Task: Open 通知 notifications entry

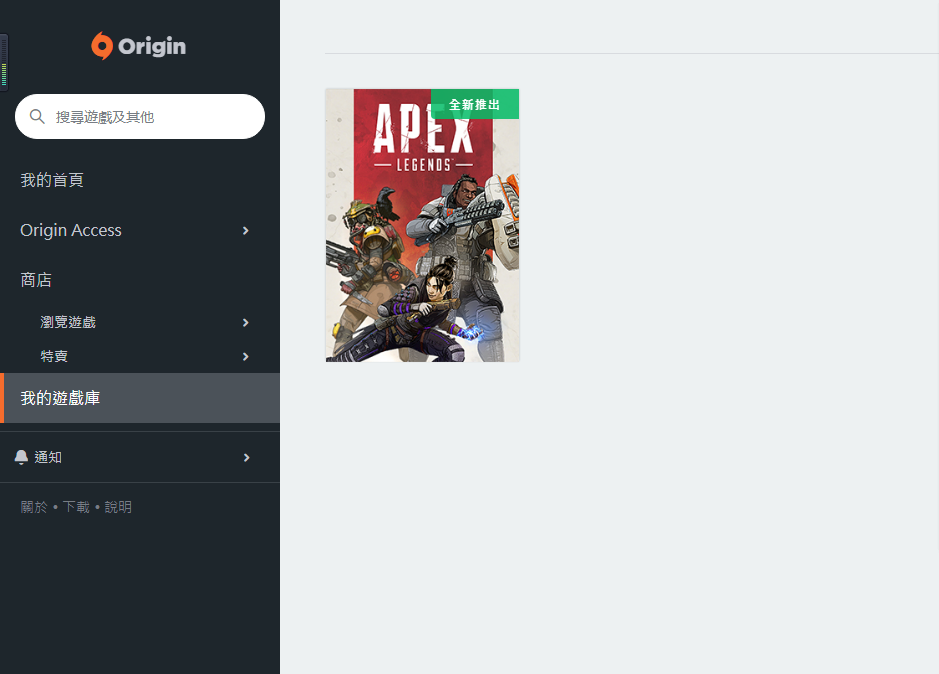Action: 48,457
